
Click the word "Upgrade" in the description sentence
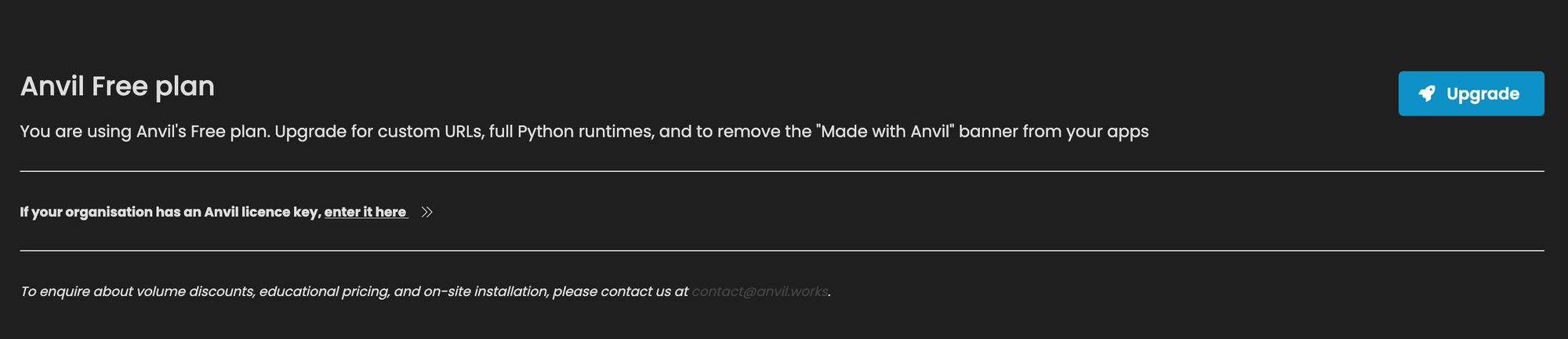coord(310,131)
